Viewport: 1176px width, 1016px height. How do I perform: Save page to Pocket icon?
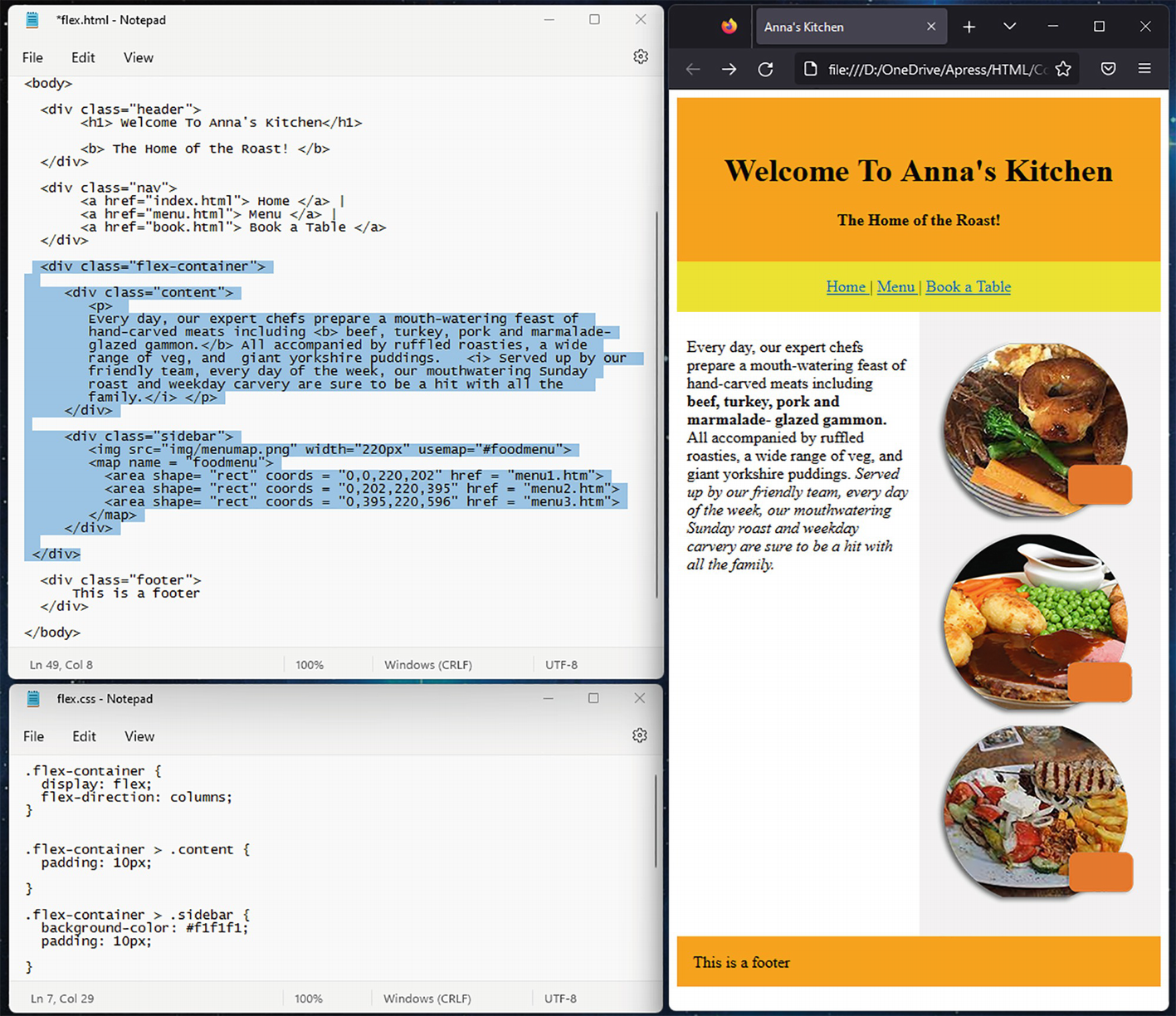[x=1108, y=70]
